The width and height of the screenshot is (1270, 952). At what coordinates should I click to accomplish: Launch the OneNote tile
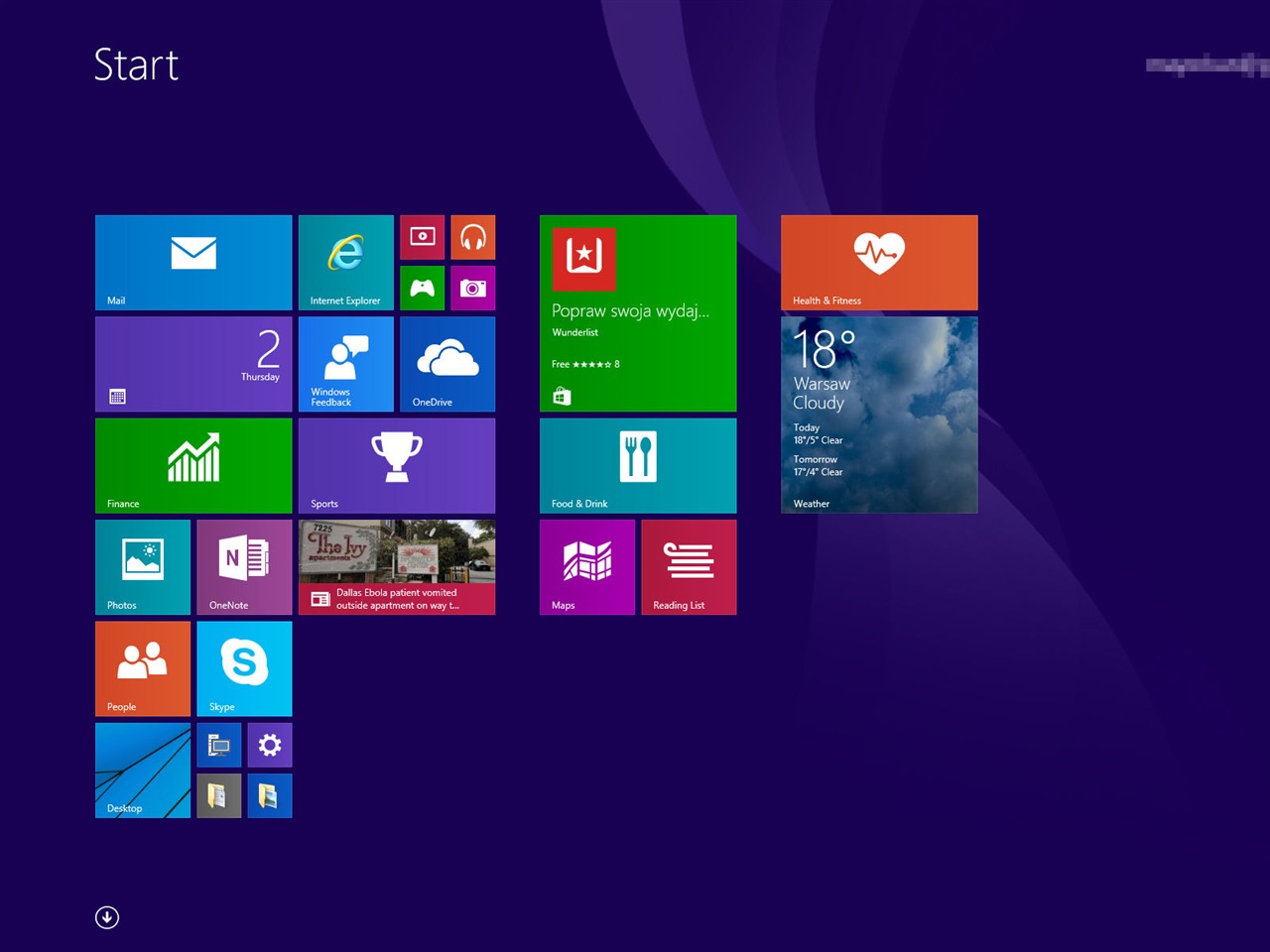[x=244, y=567]
